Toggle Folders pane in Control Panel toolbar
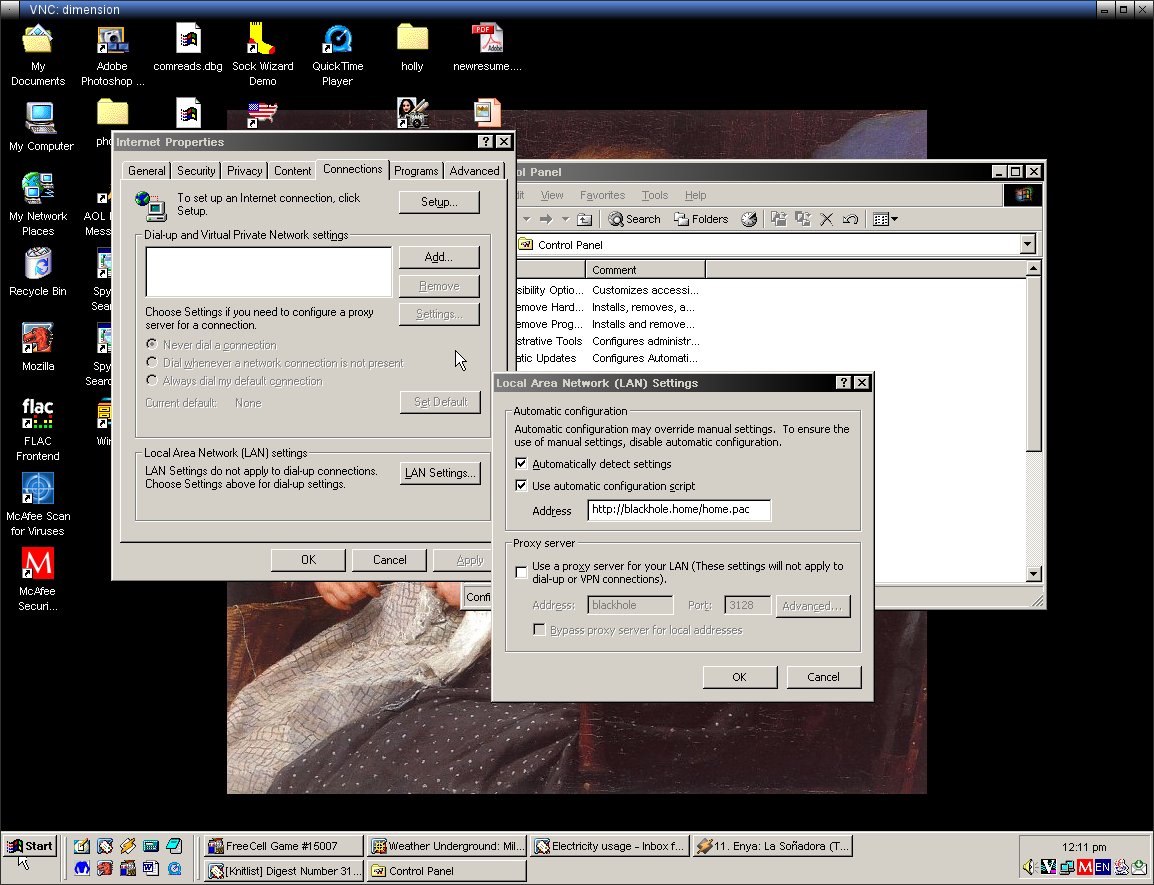1154x885 pixels. (x=701, y=219)
